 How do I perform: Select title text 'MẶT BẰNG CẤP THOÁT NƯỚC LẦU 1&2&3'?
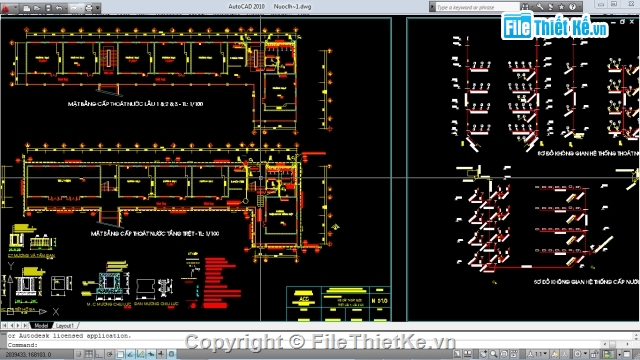[135, 104]
